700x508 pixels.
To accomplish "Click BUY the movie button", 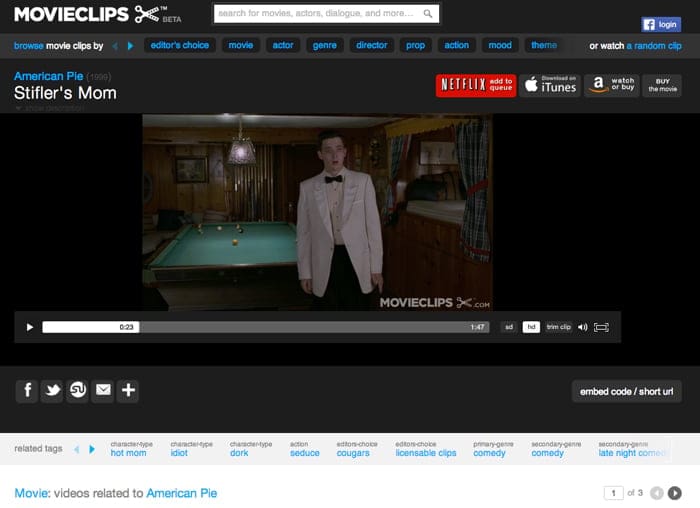I will tap(662, 85).
